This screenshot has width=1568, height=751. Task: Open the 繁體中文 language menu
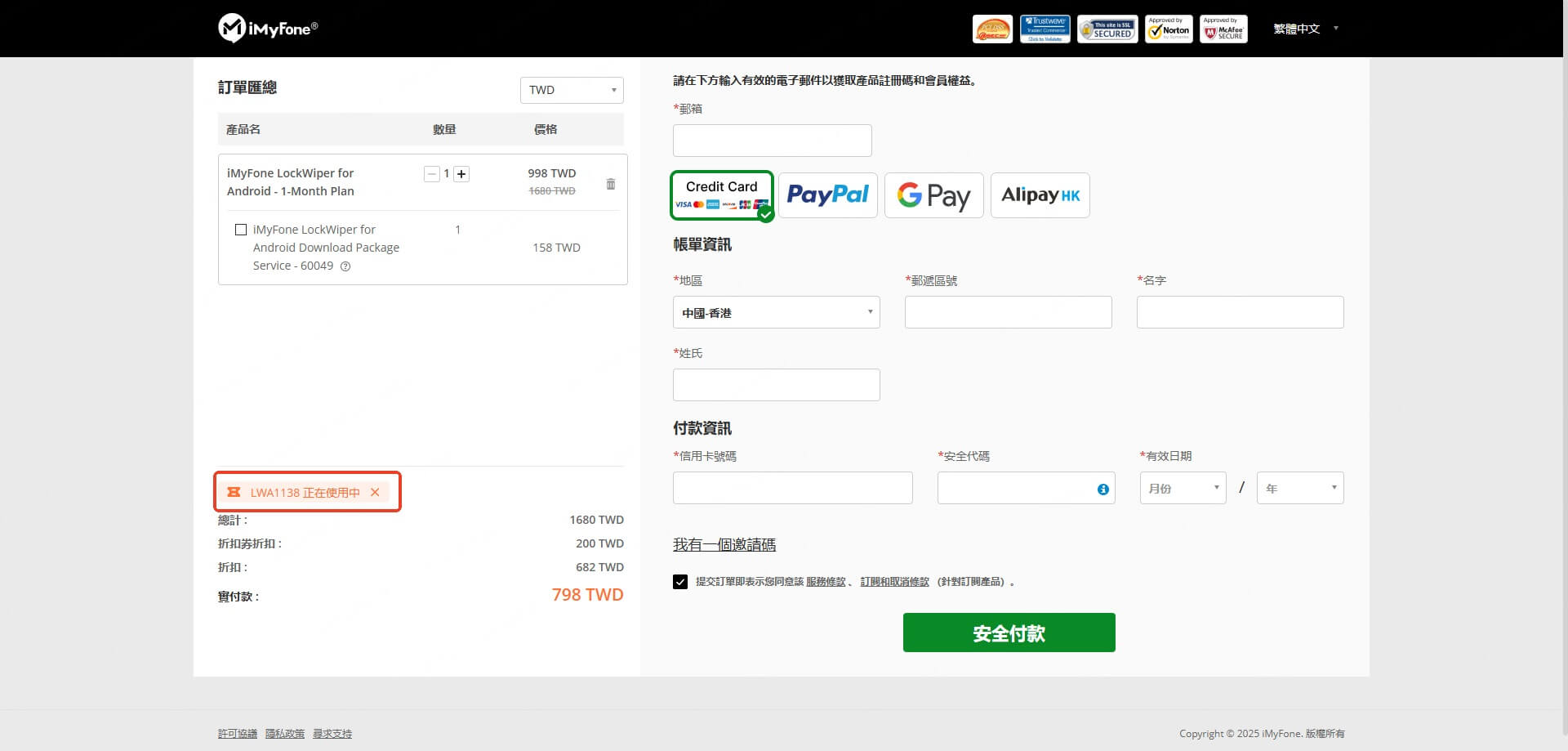(x=1305, y=29)
